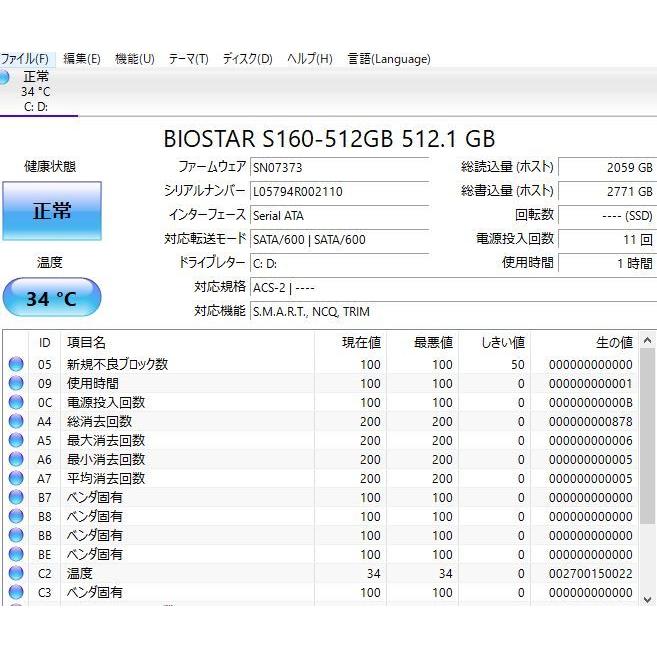Image resolution: width=657 pixels, height=657 pixels.
Task: Click the scroll up arrow of SMART list
Action: 647,340
